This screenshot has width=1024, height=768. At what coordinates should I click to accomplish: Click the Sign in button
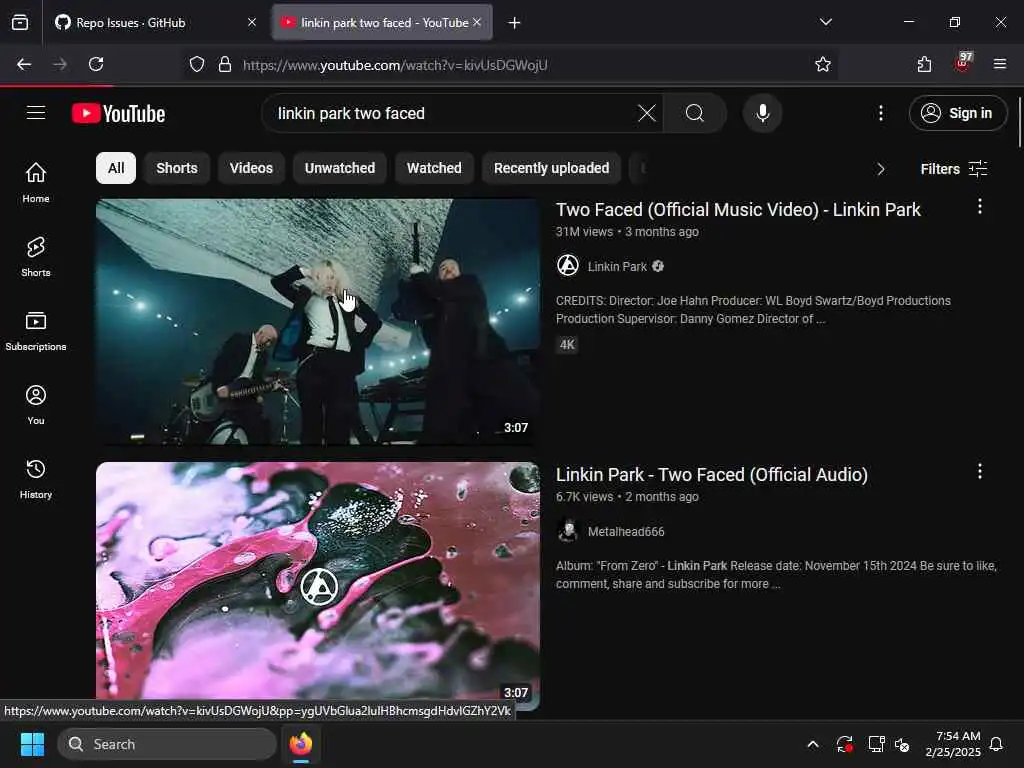(x=957, y=113)
